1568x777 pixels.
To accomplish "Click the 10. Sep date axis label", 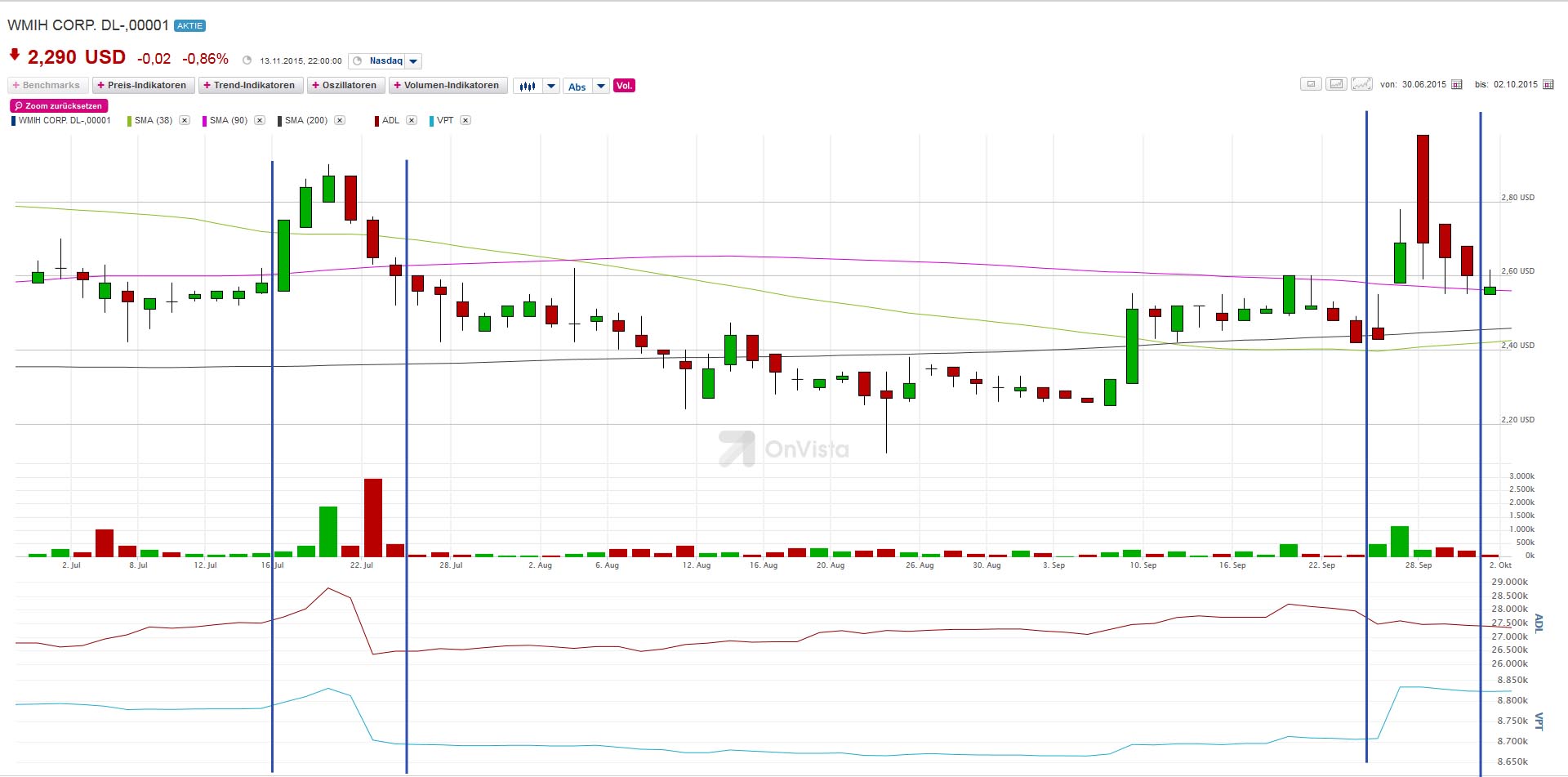I will point(1143,565).
